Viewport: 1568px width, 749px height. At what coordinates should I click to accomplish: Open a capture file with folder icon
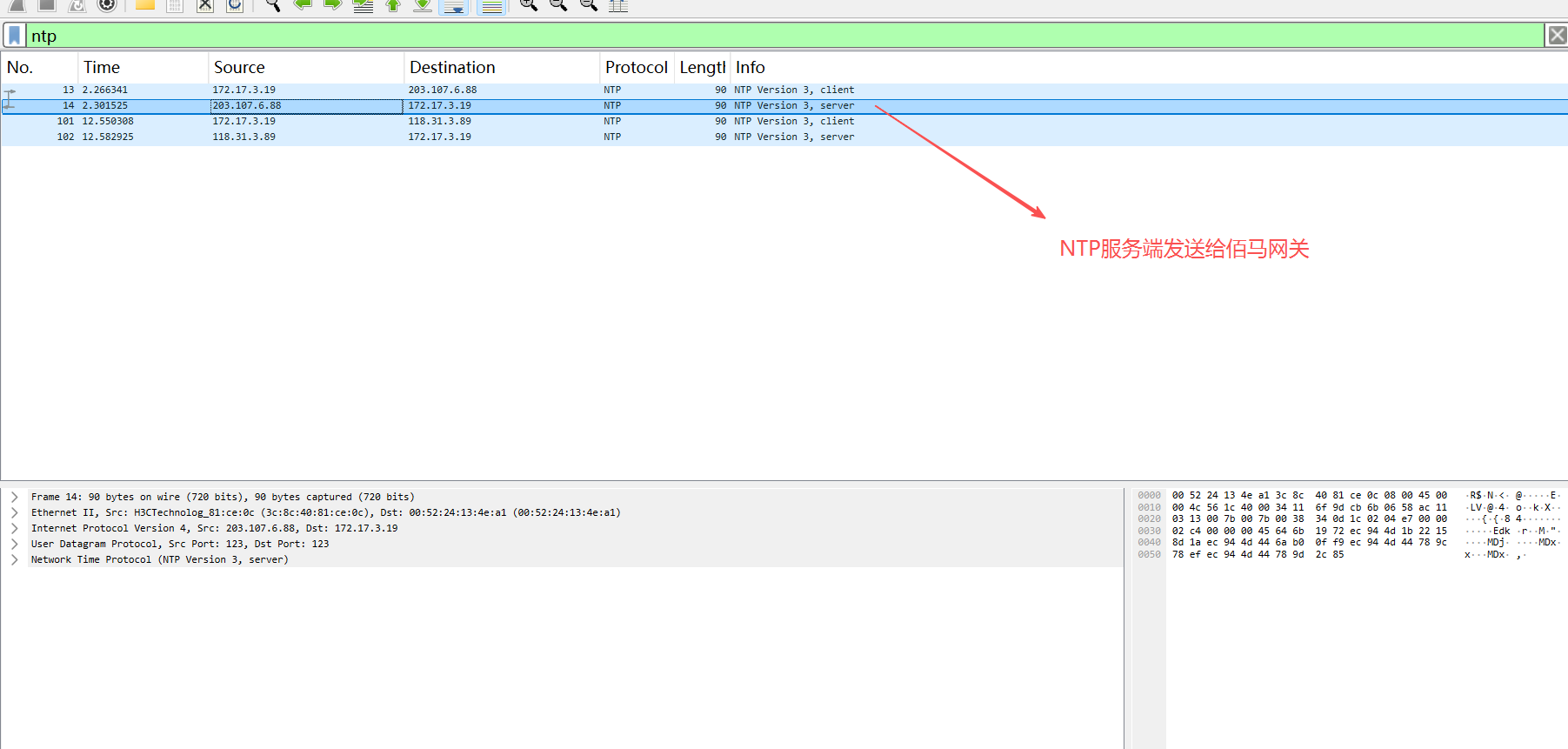point(144,5)
